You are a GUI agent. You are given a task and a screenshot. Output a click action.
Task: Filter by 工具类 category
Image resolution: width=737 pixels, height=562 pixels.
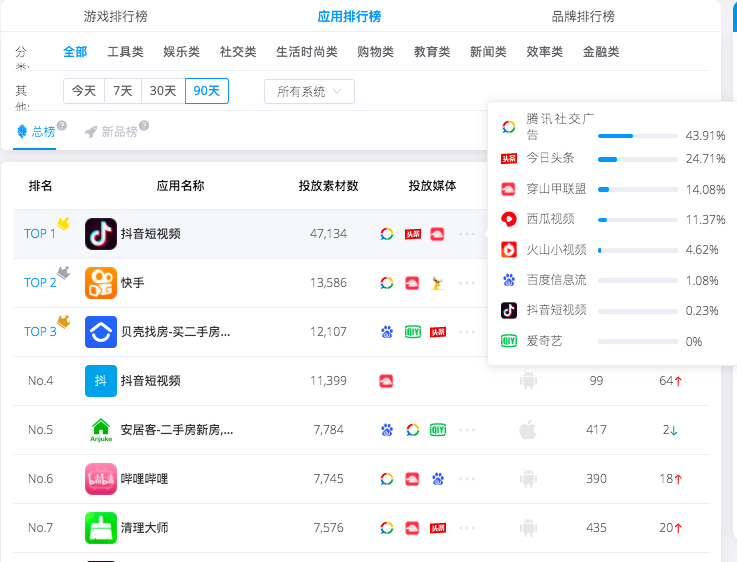[x=125, y=52]
